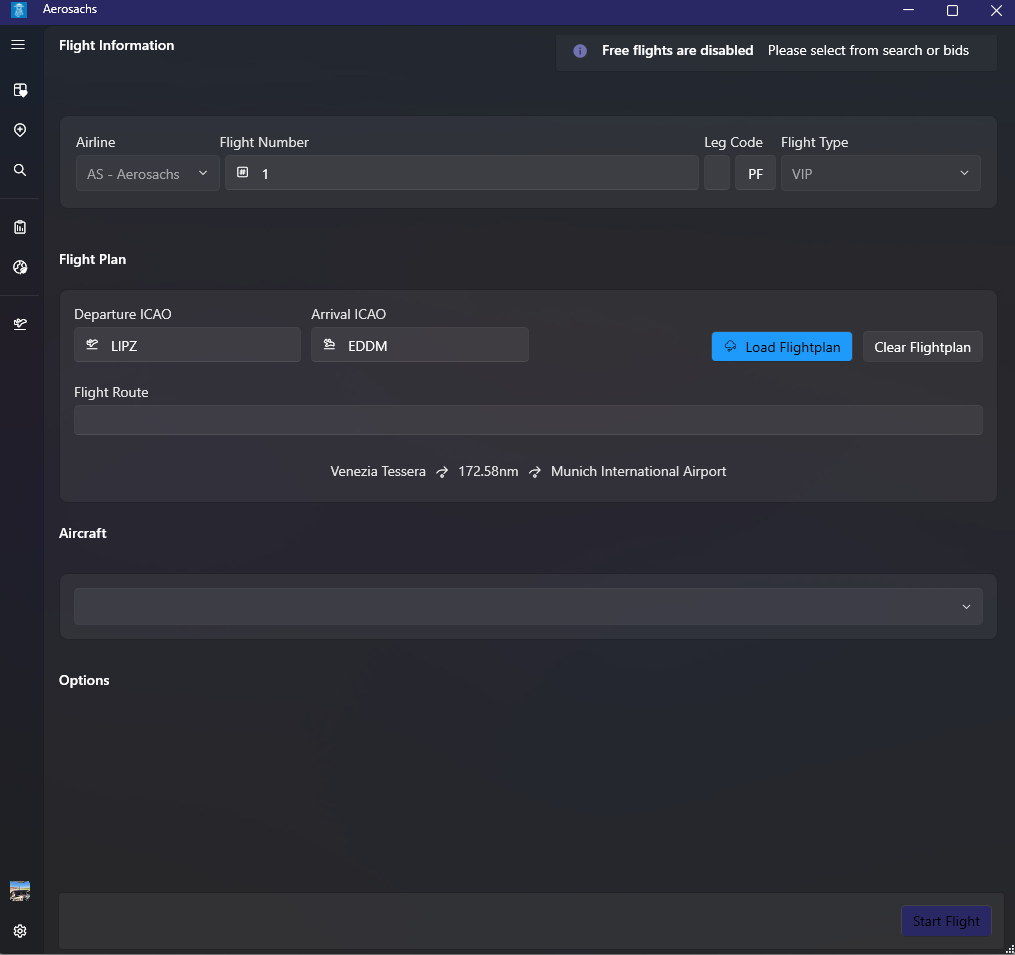Click into the Flight Route text field
The width and height of the screenshot is (1015, 955).
point(528,420)
